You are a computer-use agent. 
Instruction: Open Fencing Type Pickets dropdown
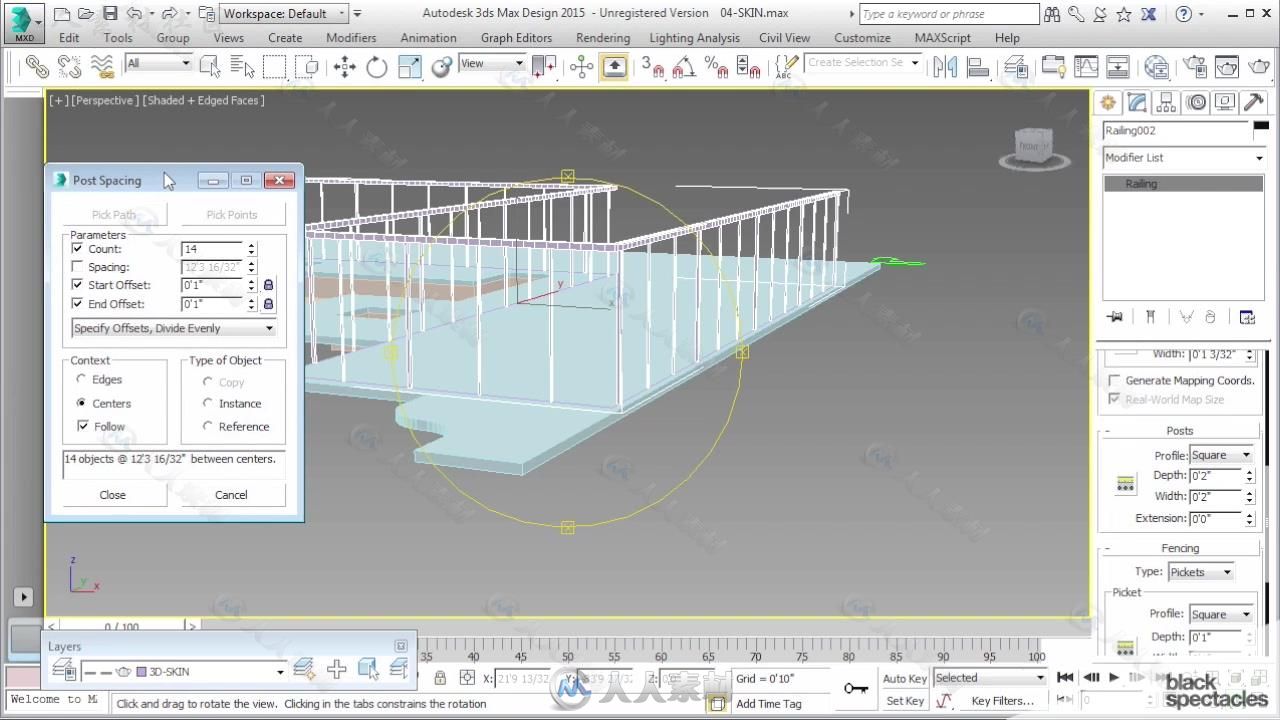coord(1200,572)
